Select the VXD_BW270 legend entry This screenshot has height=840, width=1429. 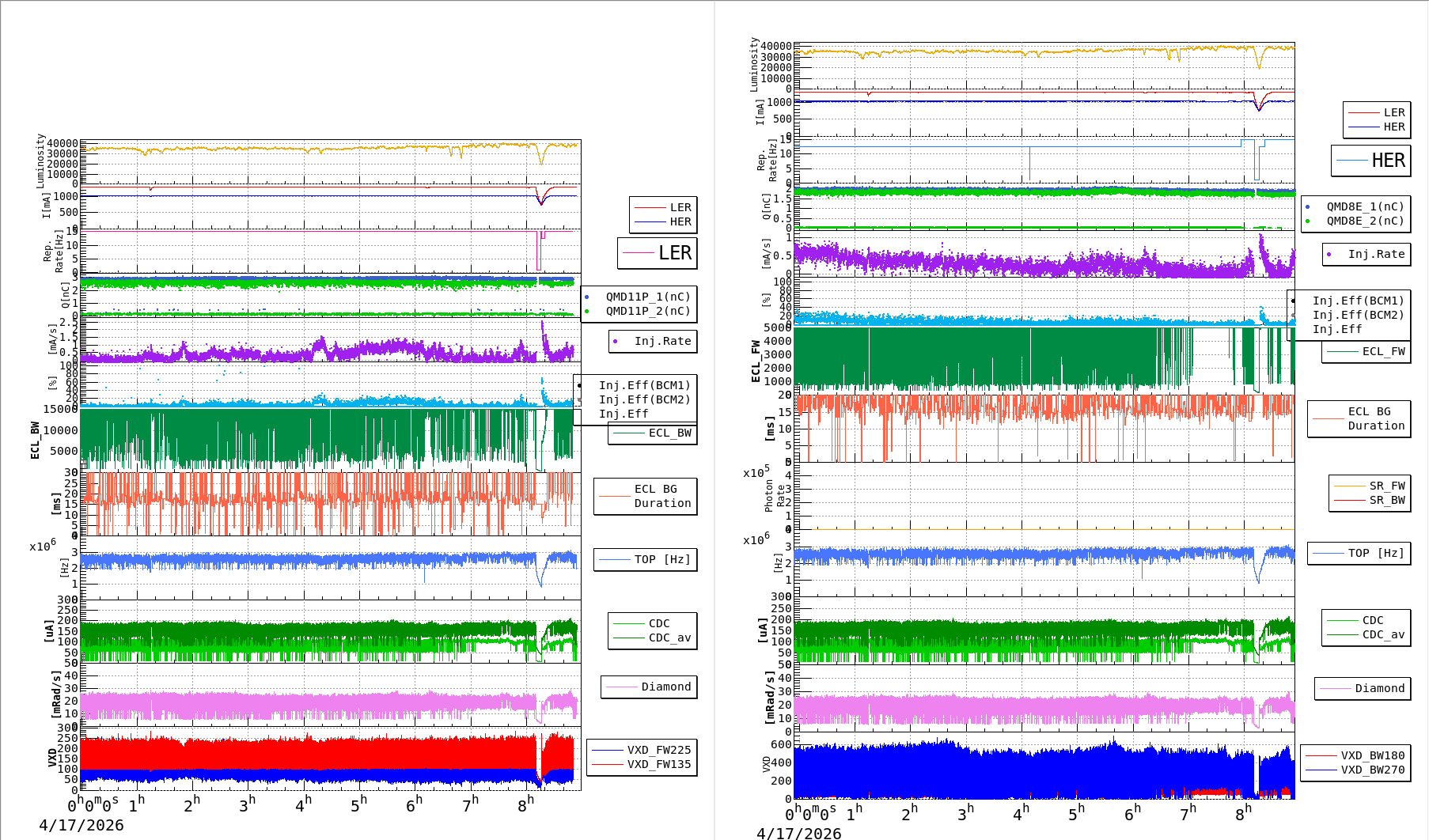[1372, 770]
